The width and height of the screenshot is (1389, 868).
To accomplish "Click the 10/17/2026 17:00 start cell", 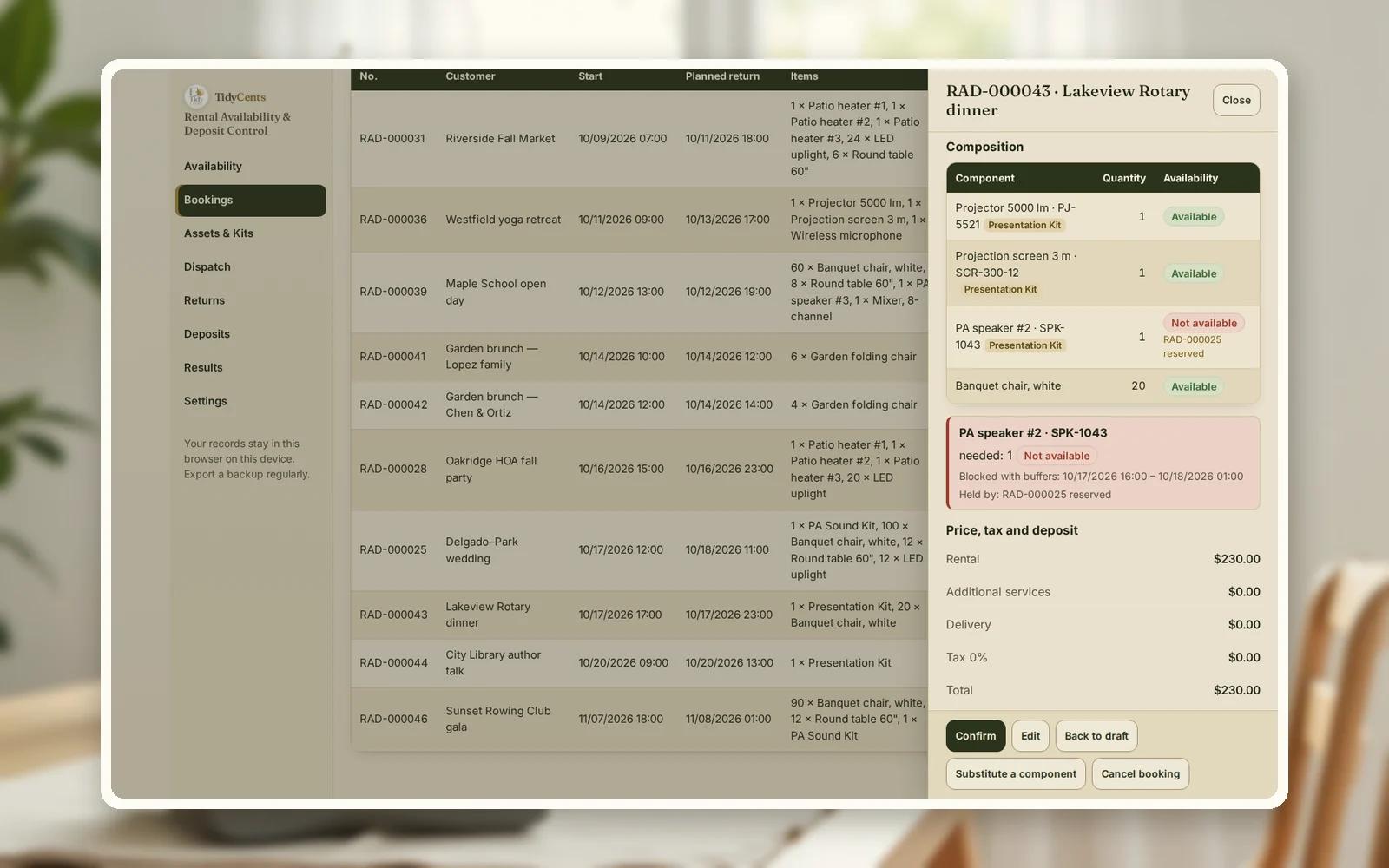I will click(620, 615).
